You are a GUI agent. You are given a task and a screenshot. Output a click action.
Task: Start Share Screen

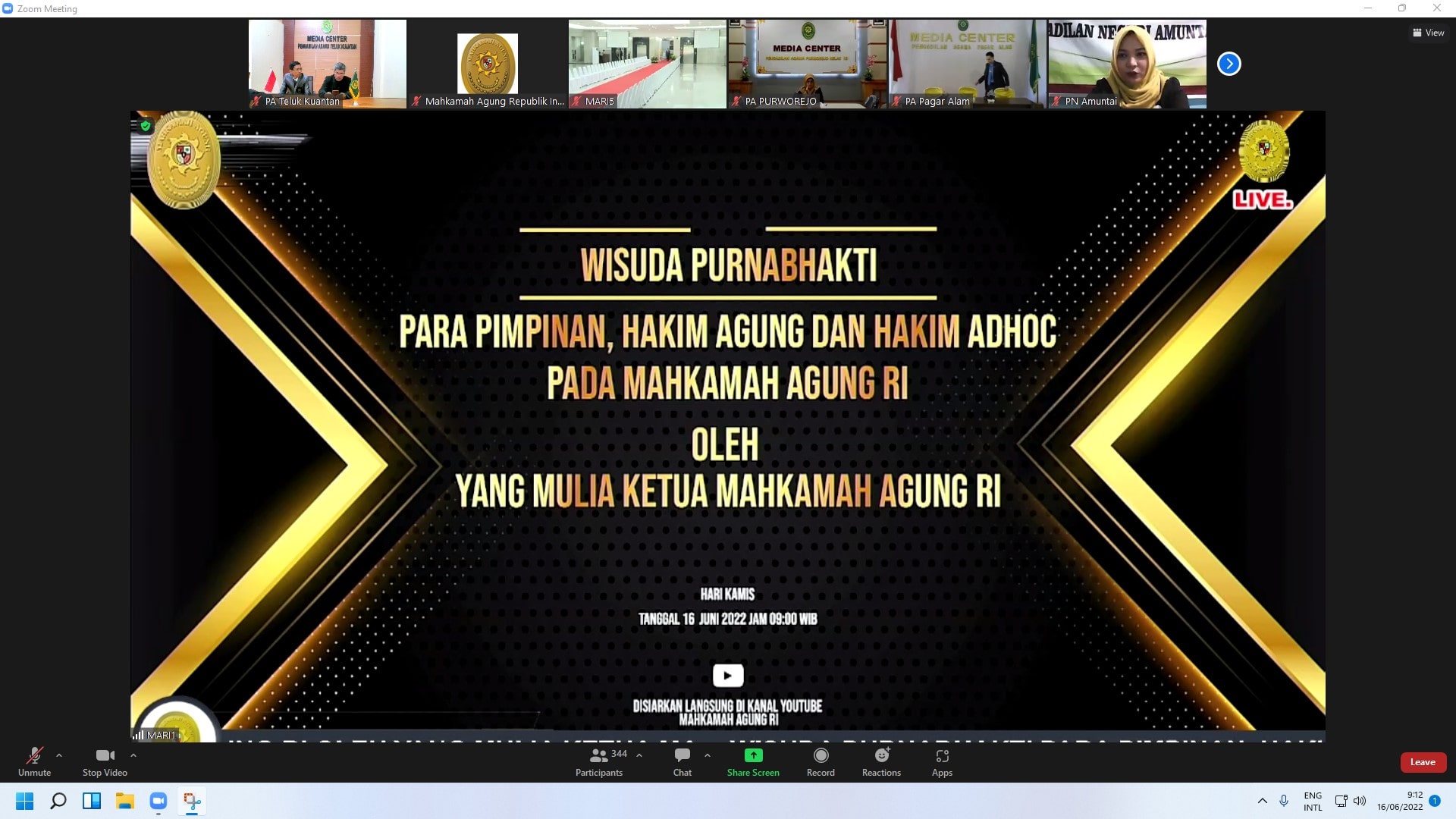coord(753,761)
